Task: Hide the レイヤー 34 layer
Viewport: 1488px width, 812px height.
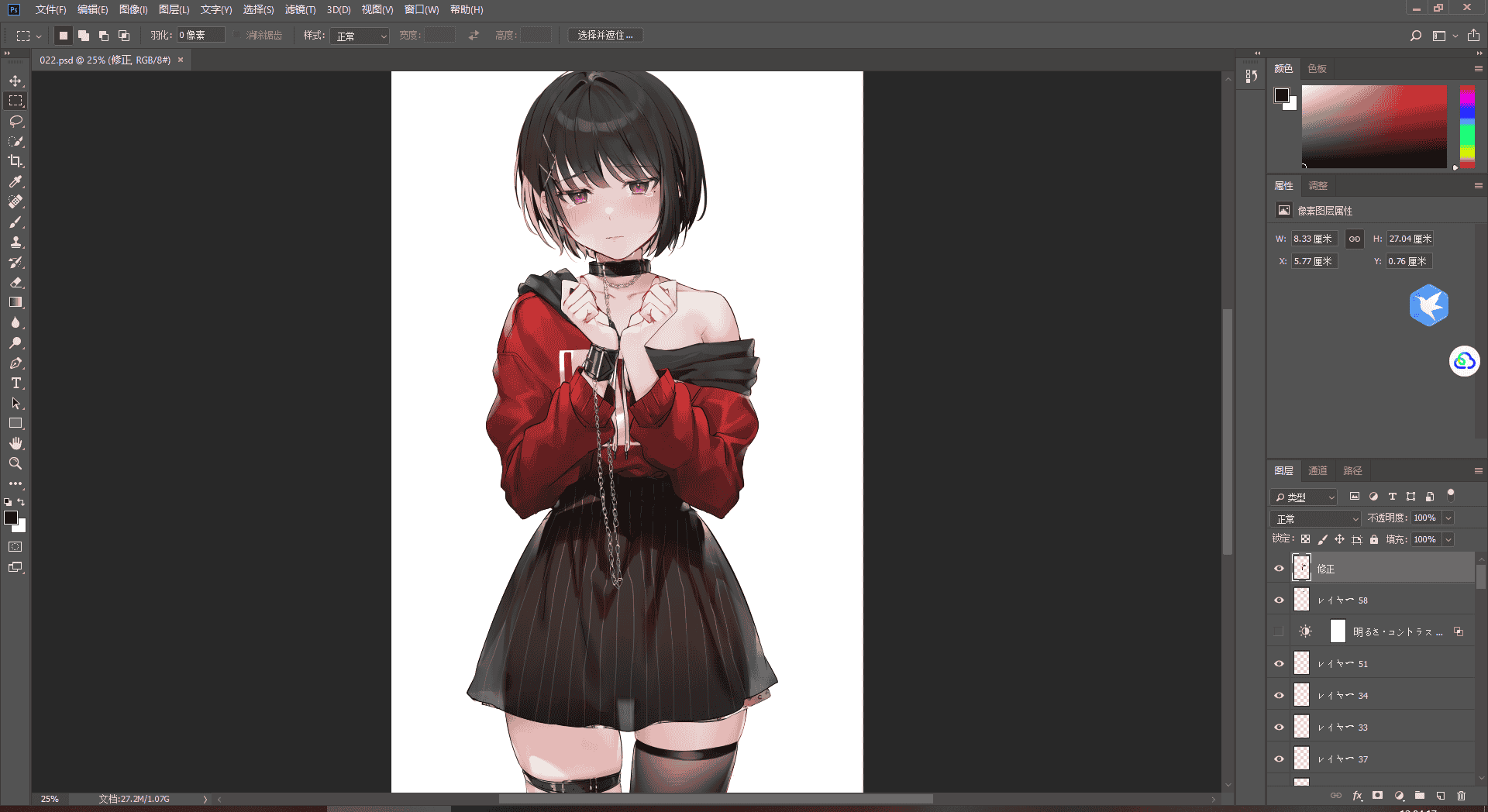Action: (x=1280, y=696)
